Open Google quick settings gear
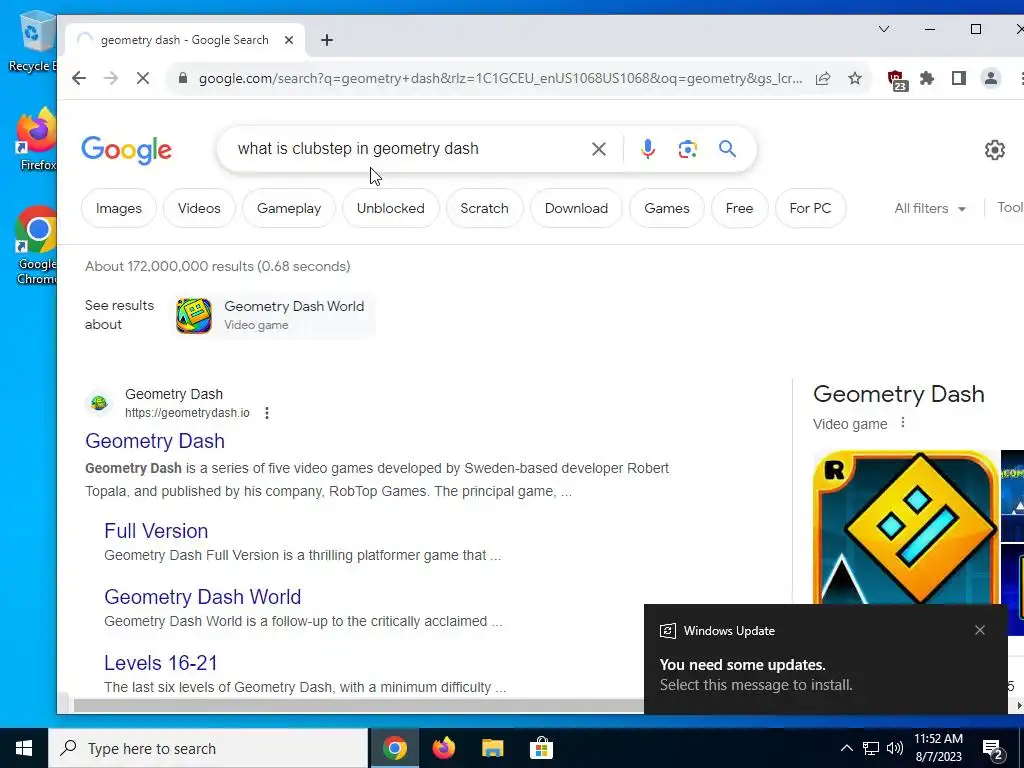 click(x=994, y=150)
